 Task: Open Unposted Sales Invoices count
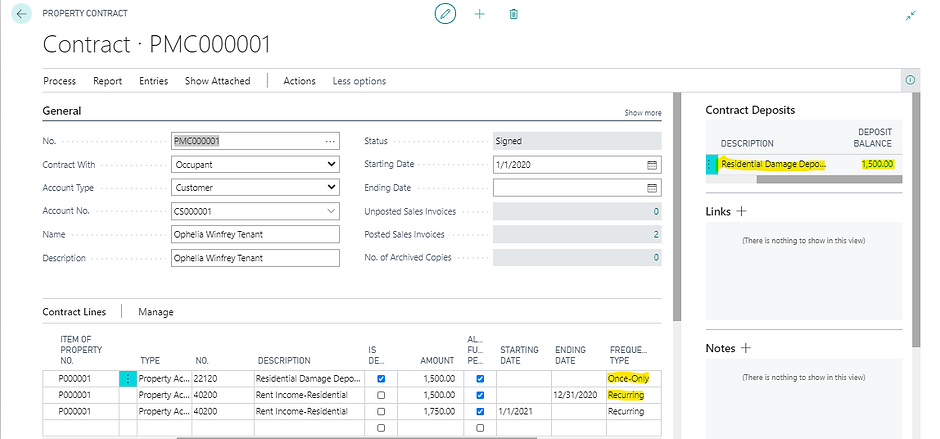click(x=577, y=211)
